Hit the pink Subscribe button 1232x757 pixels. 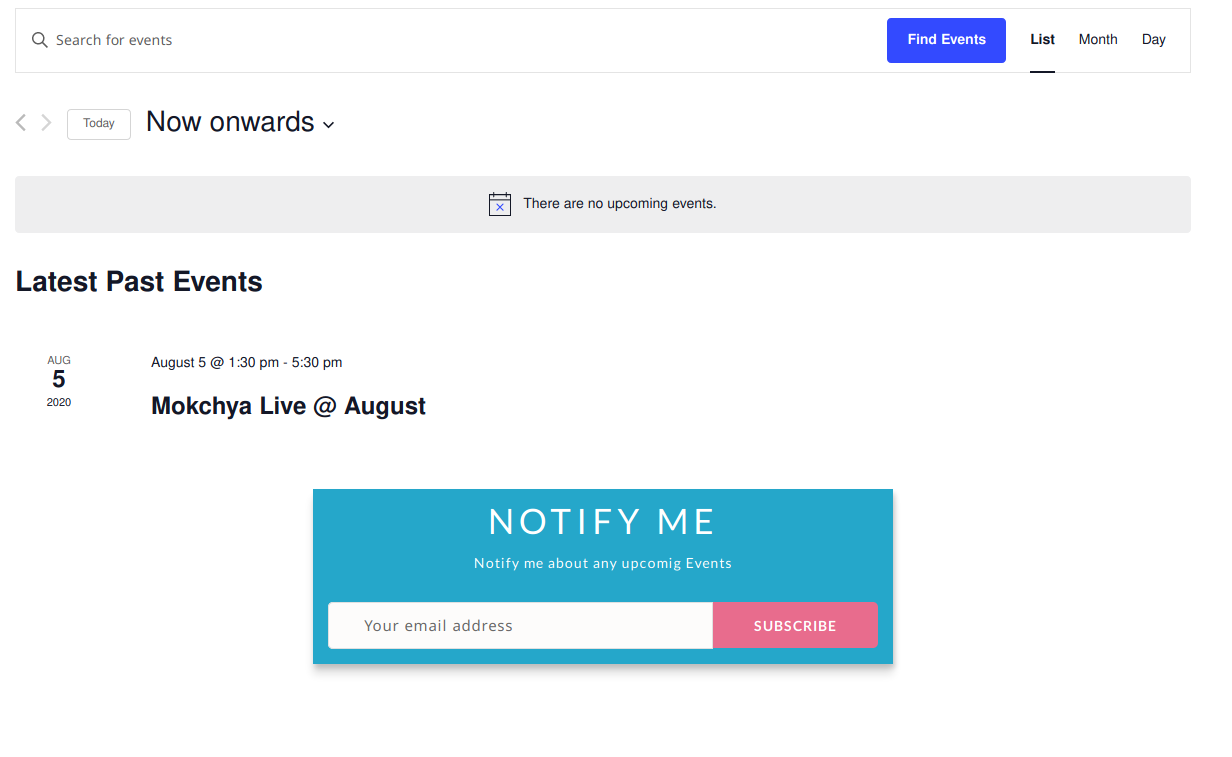[x=795, y=626]
